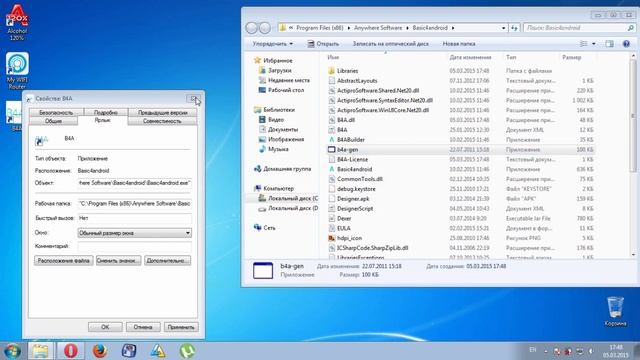Click the Program Files (x86) breadcrumb segment
This screenshot has width=640, height=360.
pos(320,28)
